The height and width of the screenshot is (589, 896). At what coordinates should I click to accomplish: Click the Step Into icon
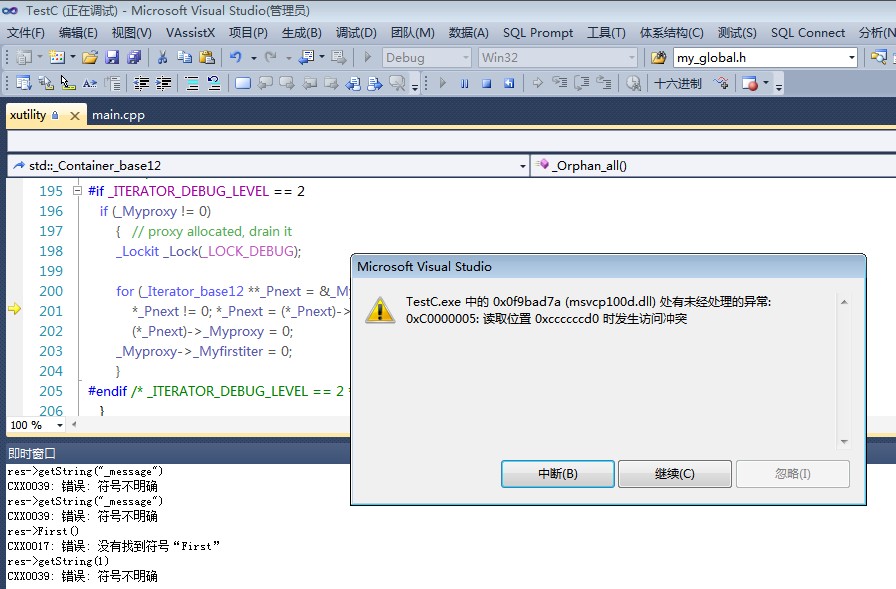point(559,83)
